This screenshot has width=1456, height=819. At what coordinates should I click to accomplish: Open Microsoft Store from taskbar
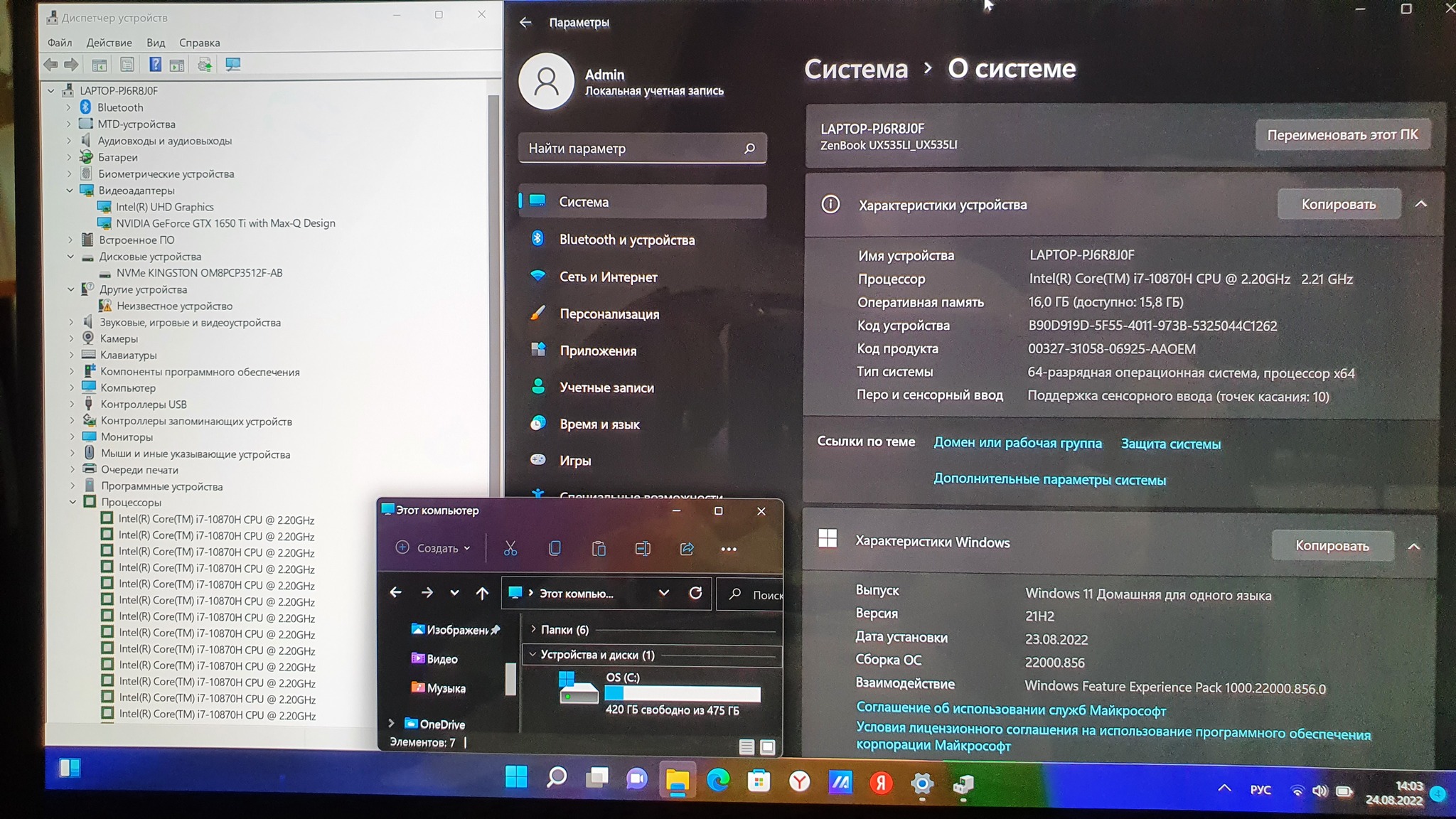759,781
